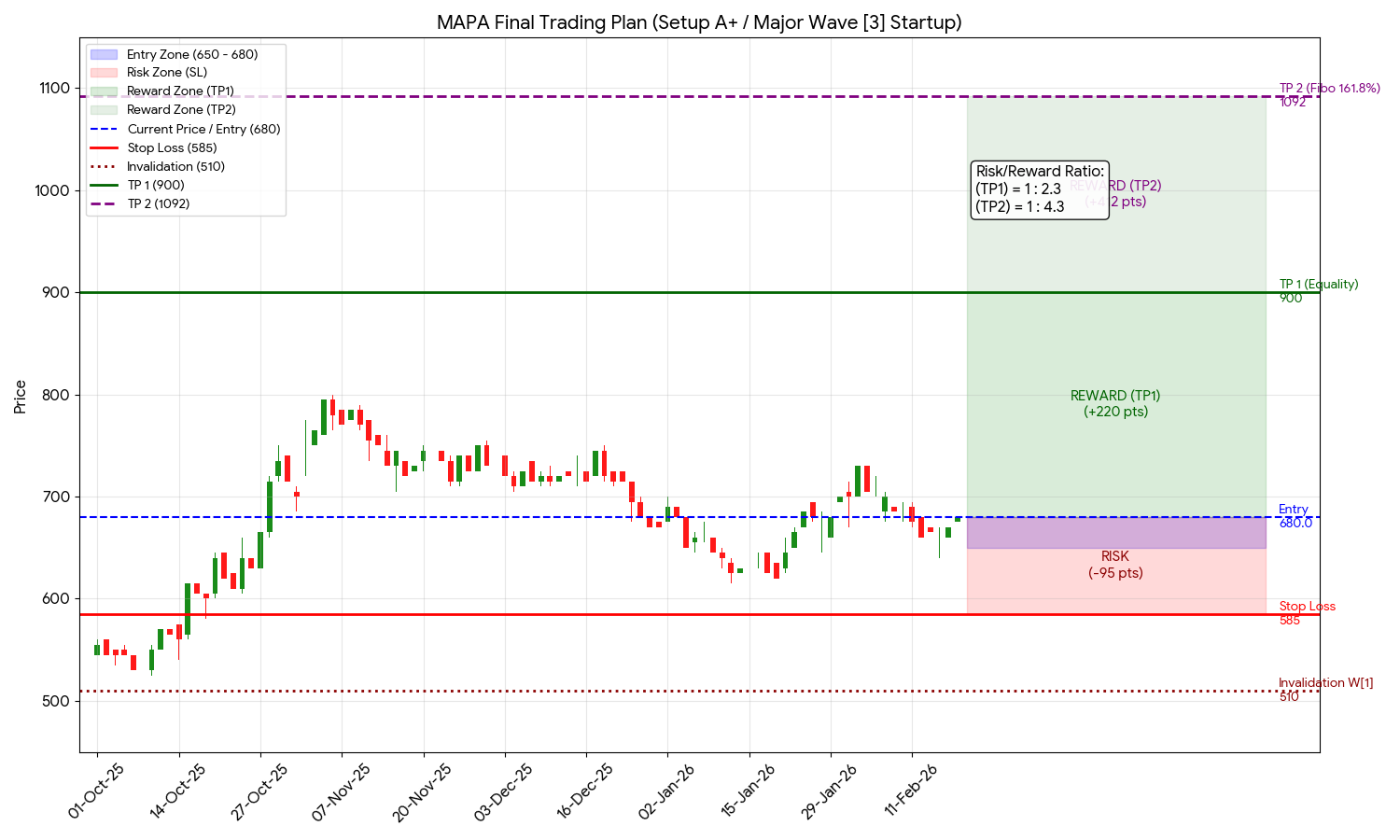Click the Risk/Reward Ratio annotation box
The height and width of the screenshot is (840, 1400).
pos(1040,189)
